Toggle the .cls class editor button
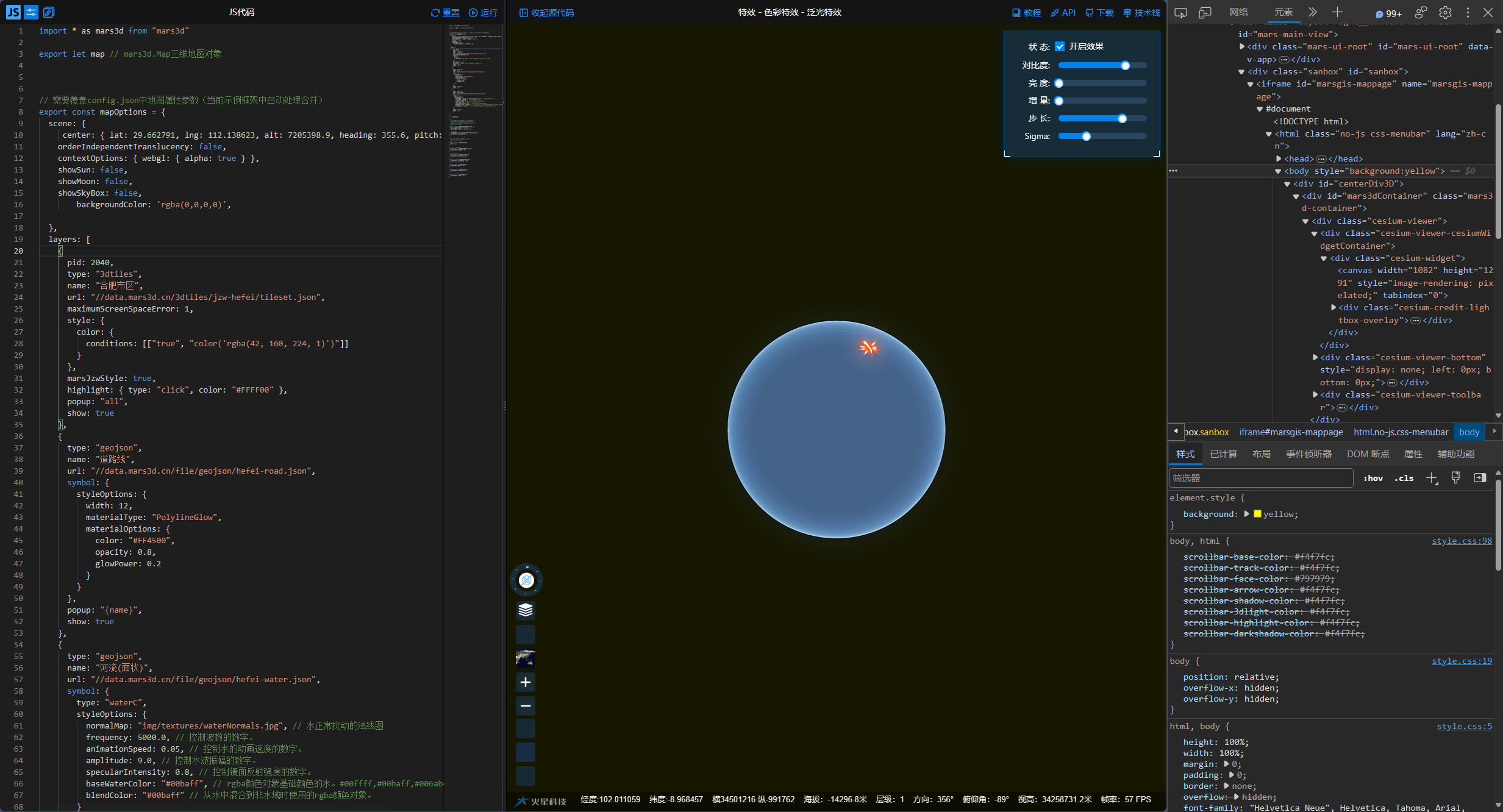Image resolution: width=1503 pixels, height=812 pixels. 1404,479
